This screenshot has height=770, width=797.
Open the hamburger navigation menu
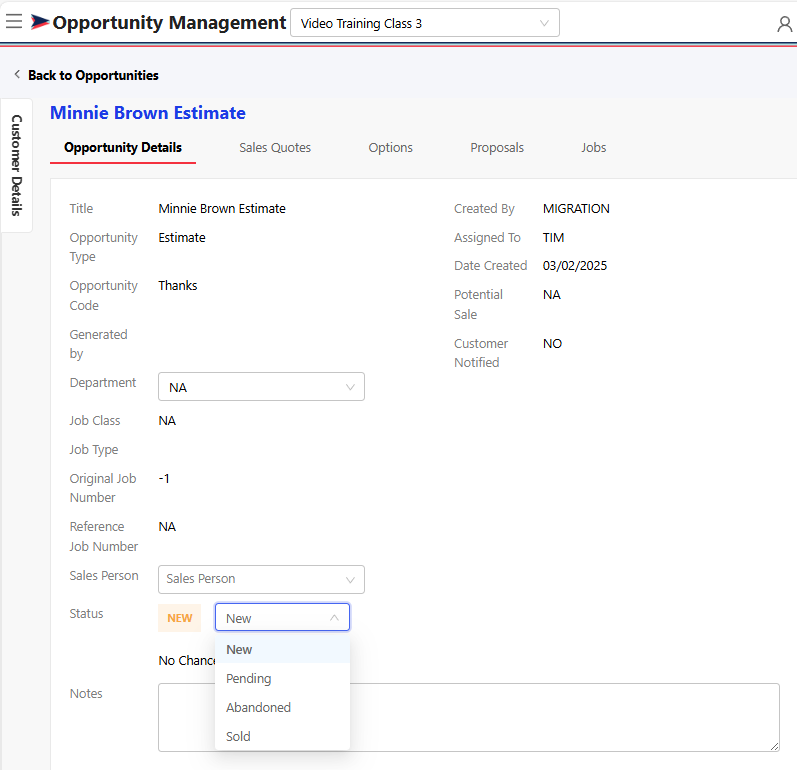coord(14,21)
